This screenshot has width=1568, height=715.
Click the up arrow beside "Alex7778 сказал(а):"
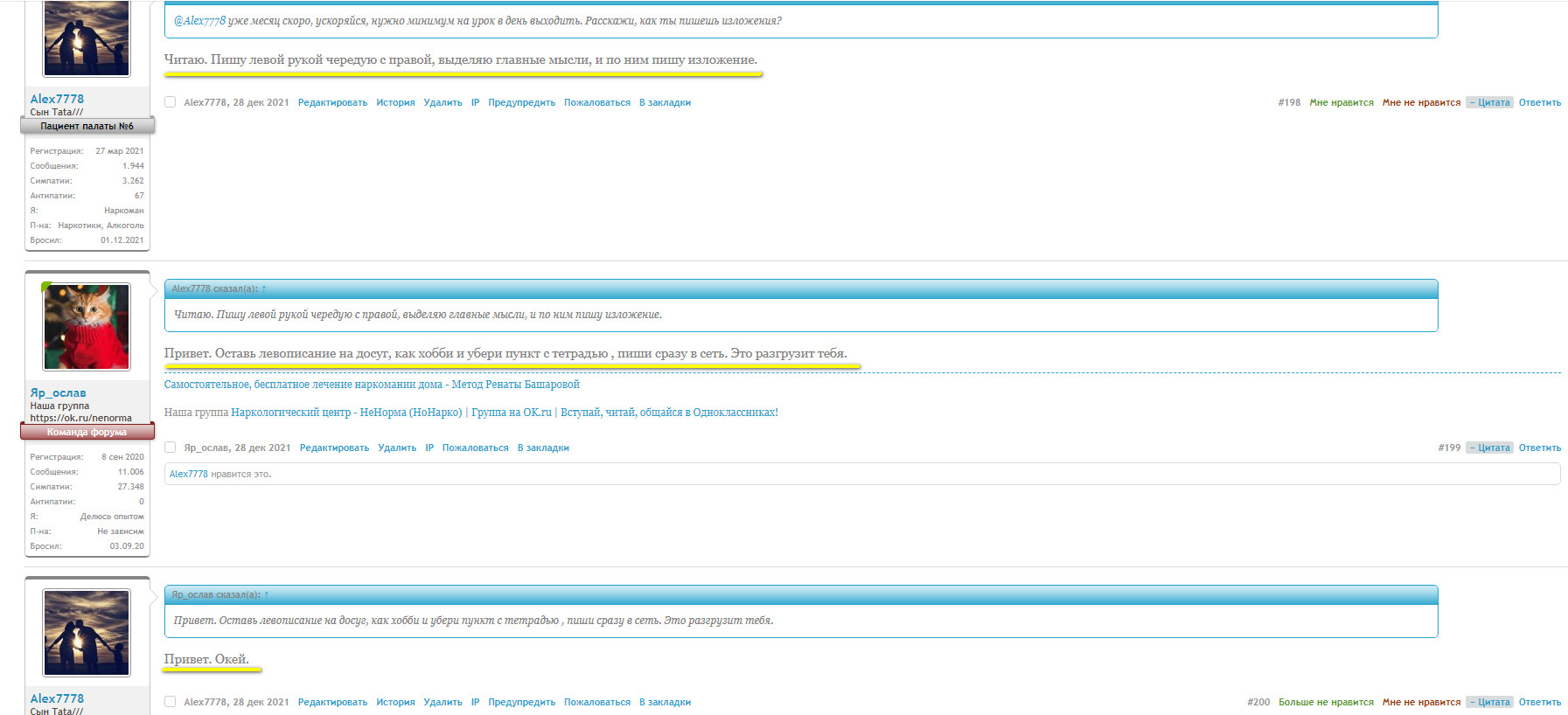(x=263, y=288)
